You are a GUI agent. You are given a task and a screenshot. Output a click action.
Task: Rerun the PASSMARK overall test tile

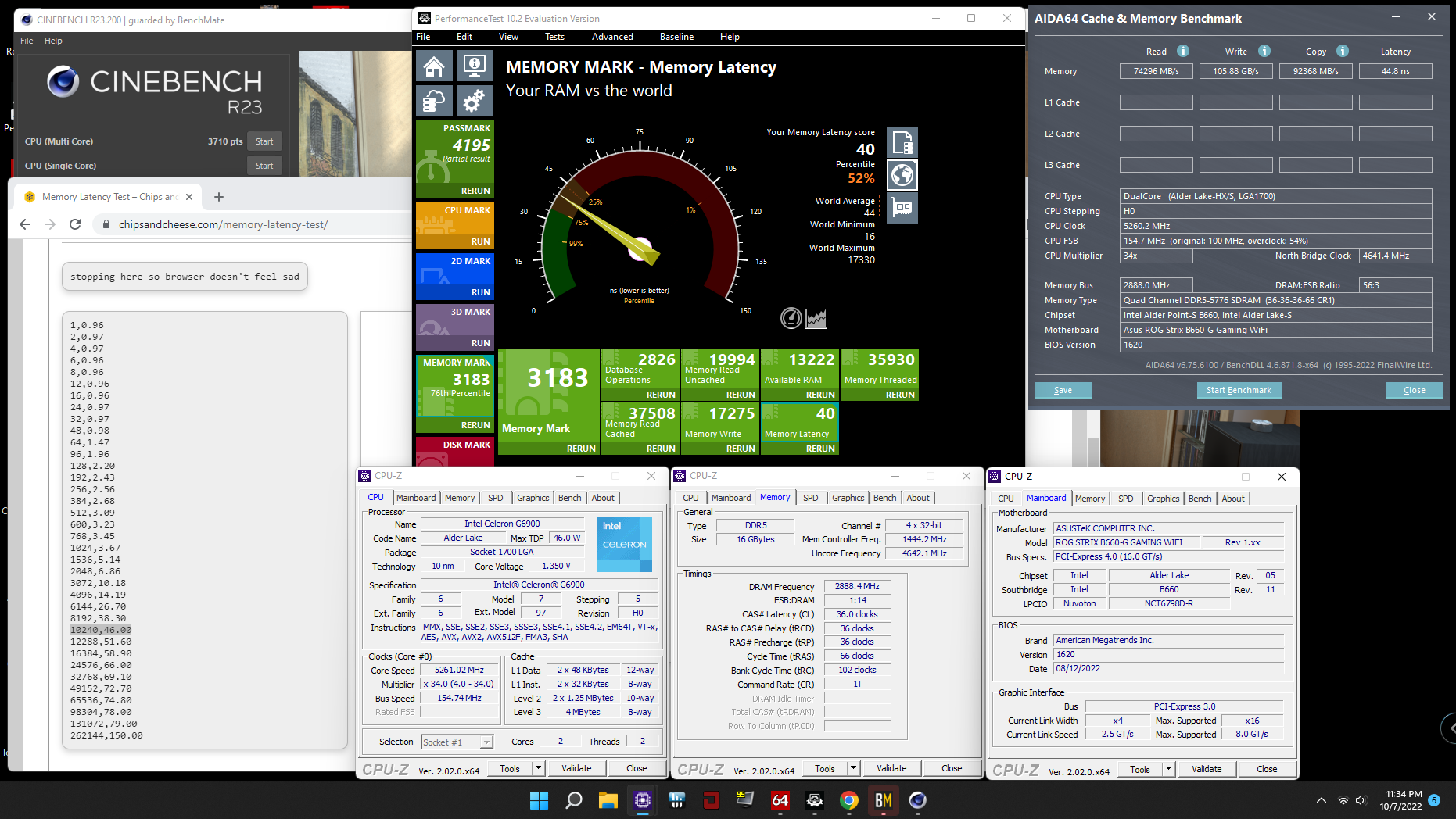point(475,191)
